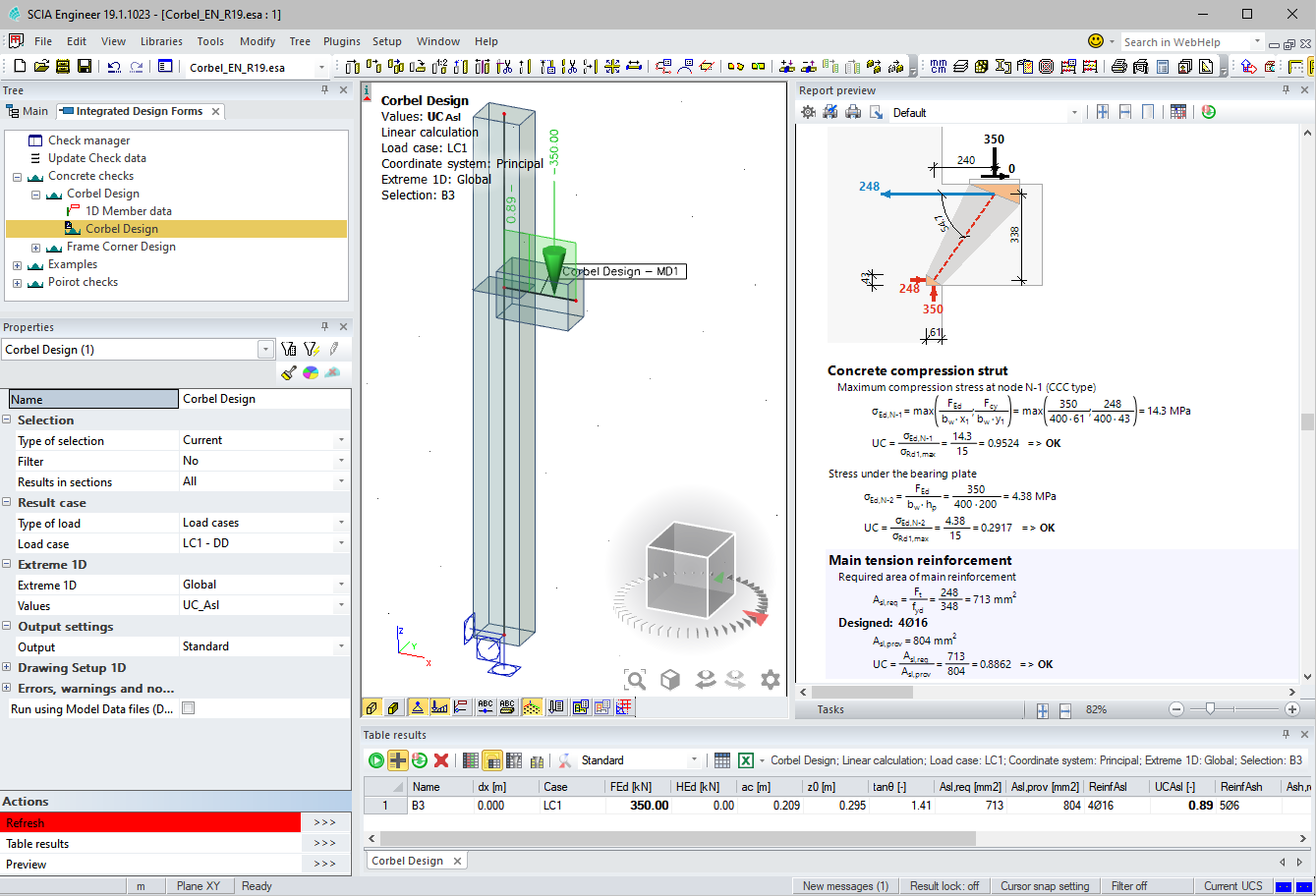
Task: Click the zoom magnifier in 3D view
Action: point(636,679)
